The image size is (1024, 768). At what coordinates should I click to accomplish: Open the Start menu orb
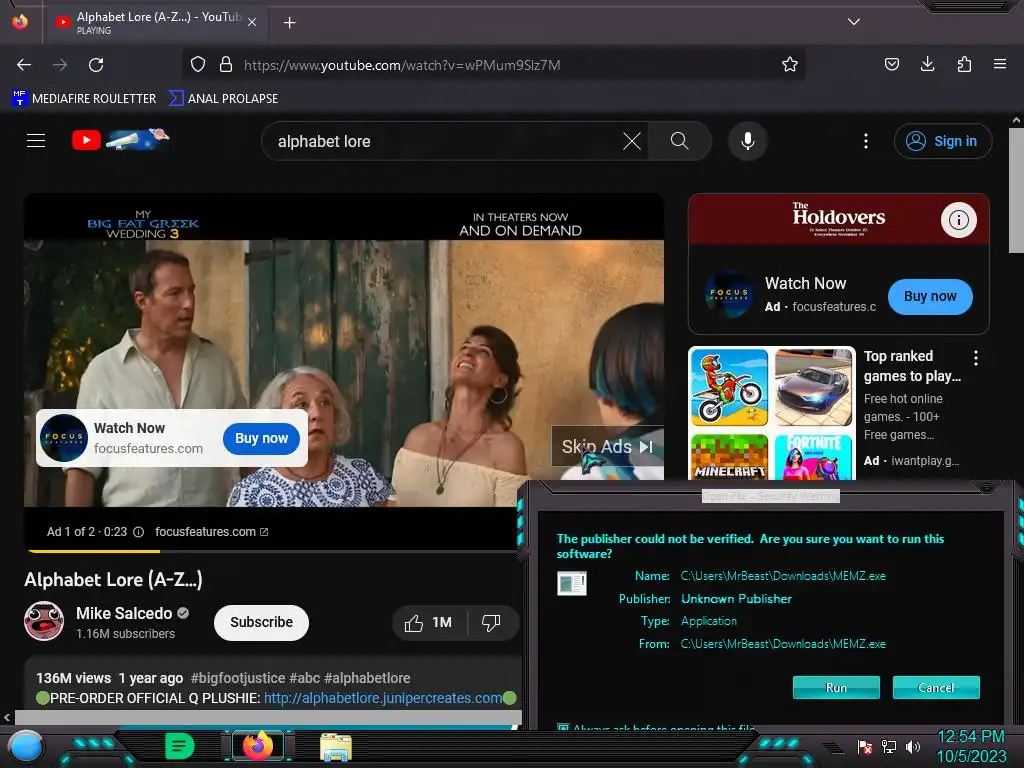(25, 747)
